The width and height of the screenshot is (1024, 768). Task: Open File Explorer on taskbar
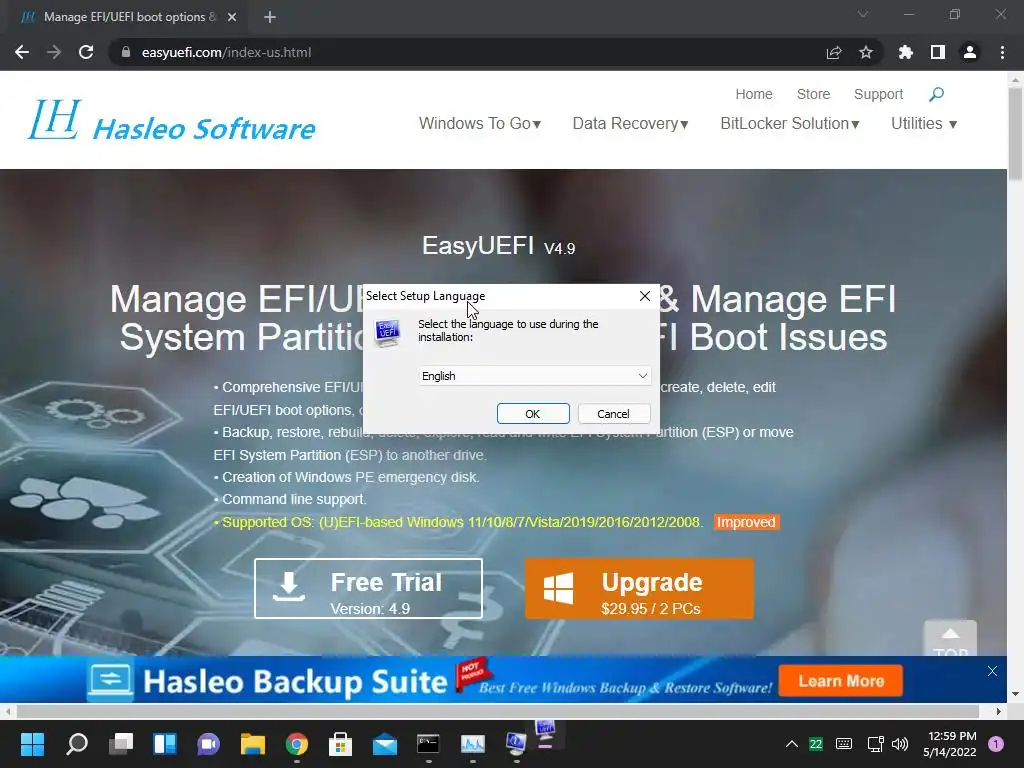(x=253, y=744)
